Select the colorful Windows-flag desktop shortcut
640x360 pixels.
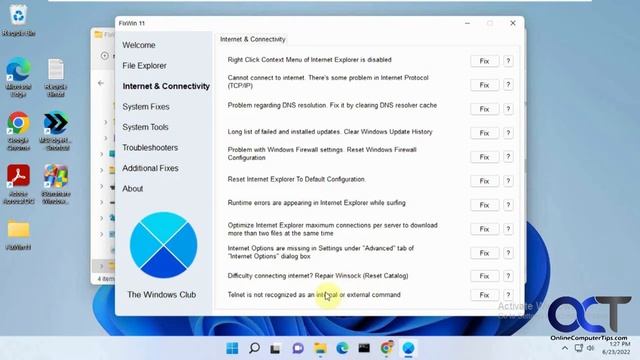pyautogui.click(x=56, y=184)
